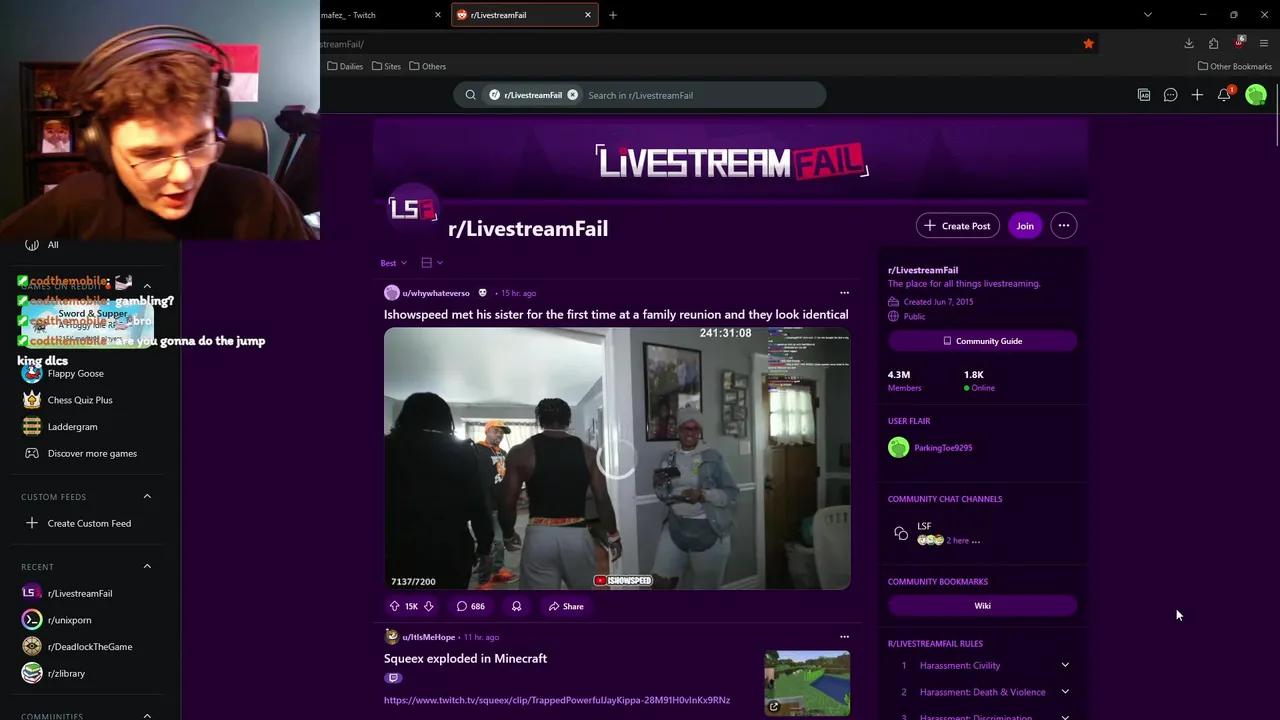1280x720 pixels.
Task: Open Ishowspeed post overflow menu
Action: [844, 293]
